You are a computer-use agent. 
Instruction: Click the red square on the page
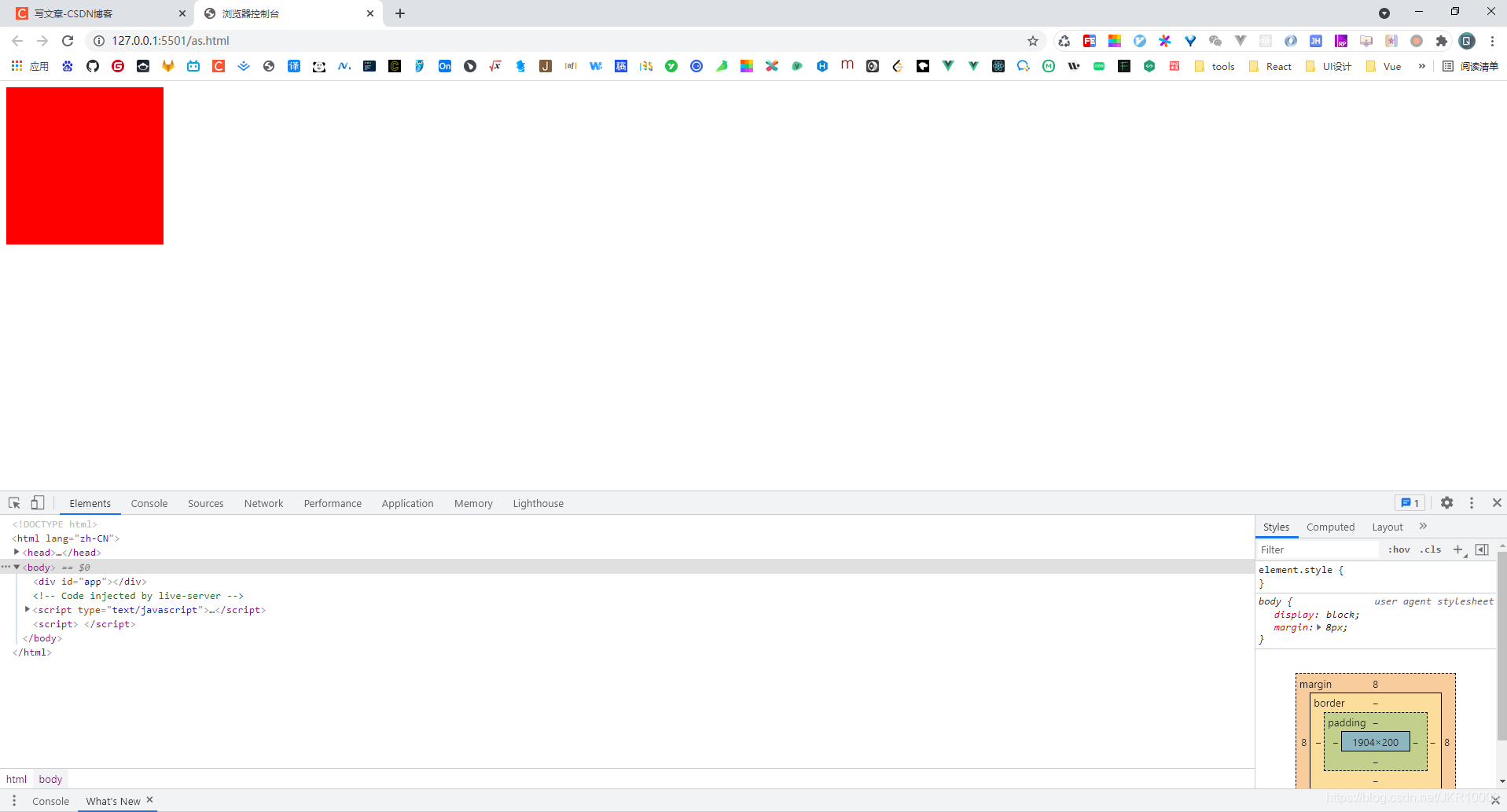pos(85,166)
